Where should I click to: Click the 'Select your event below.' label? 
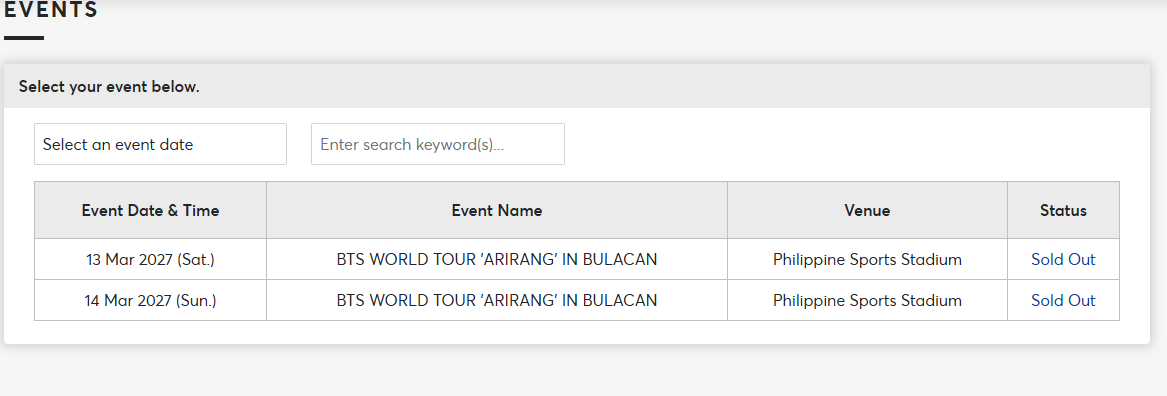109,87
